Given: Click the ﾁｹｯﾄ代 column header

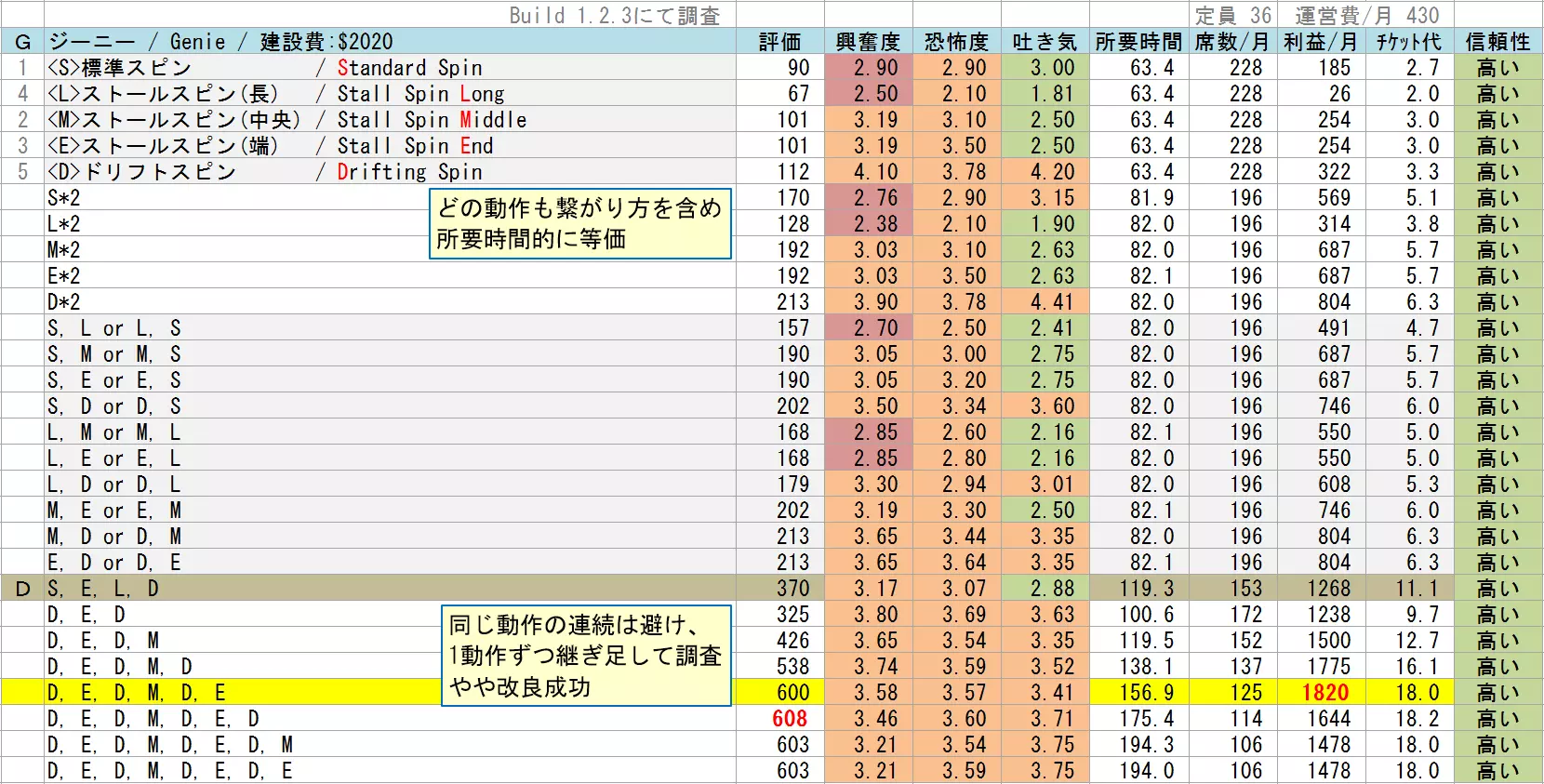Looking at the screenshot, I should [1408, 42].
